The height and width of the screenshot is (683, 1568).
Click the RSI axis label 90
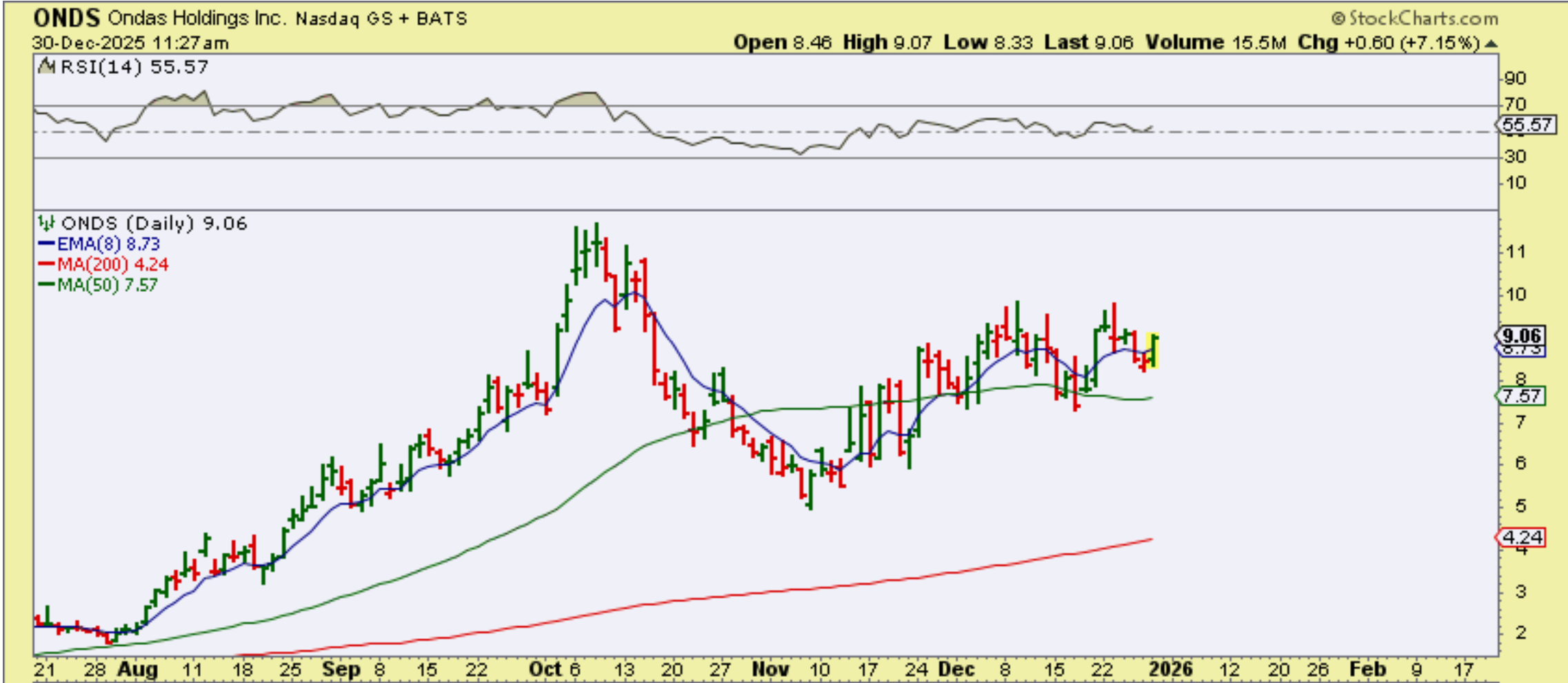(1515, 78)
